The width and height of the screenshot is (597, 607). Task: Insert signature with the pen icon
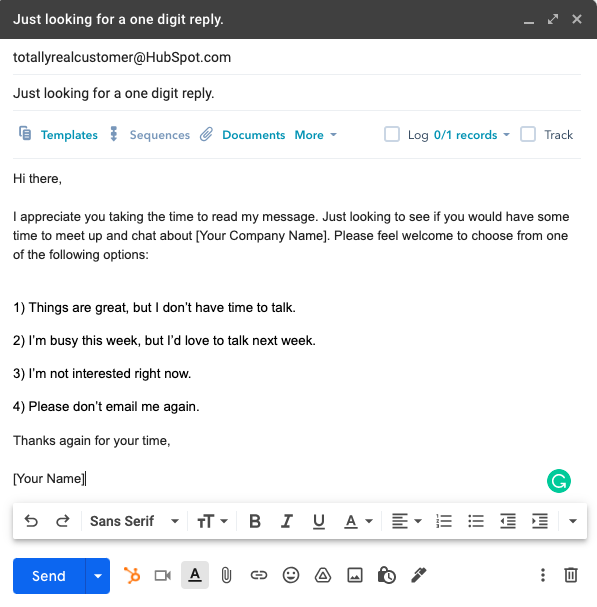[419, 575]
